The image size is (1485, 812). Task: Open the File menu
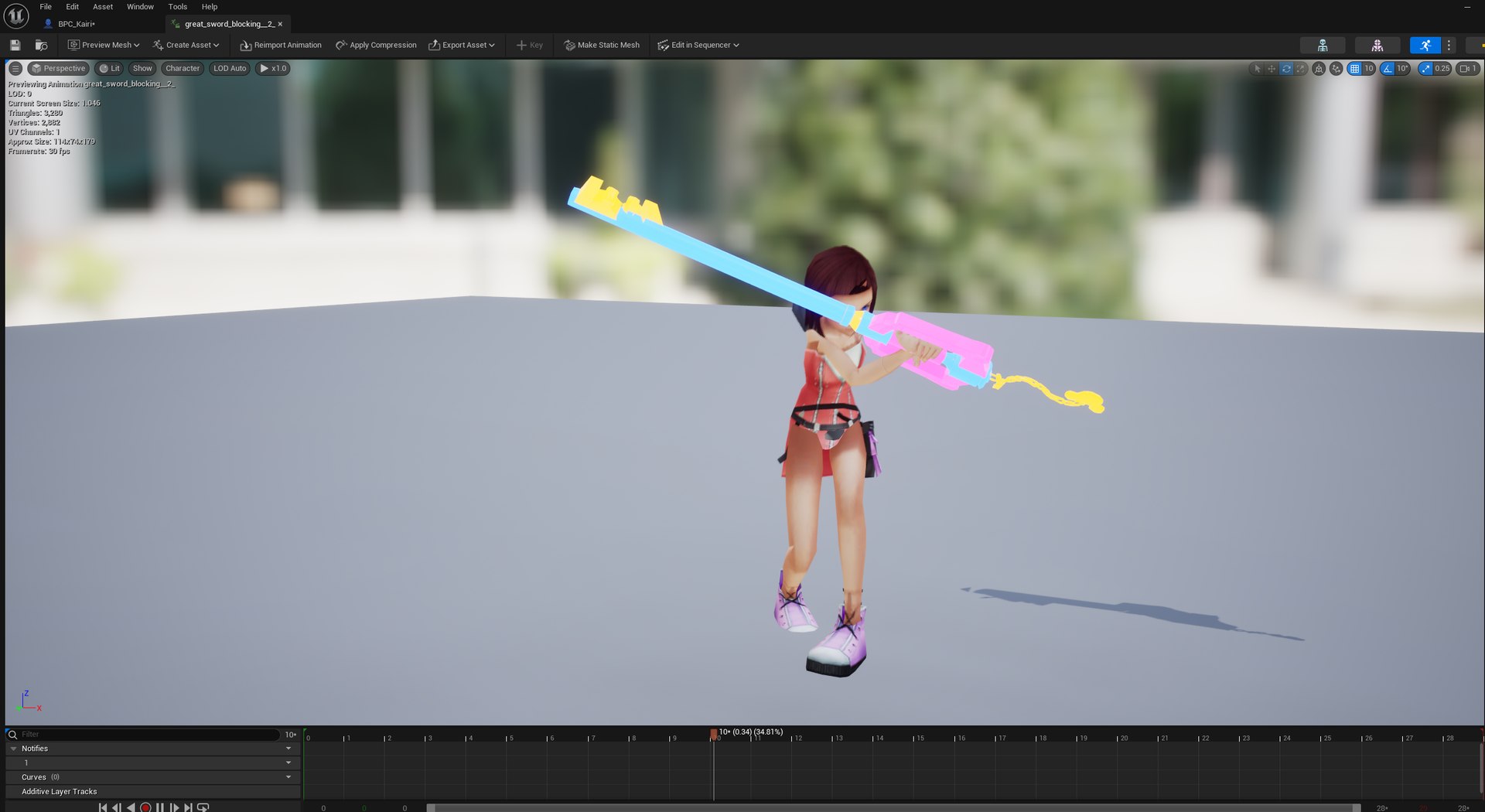(x=46, y=7)
